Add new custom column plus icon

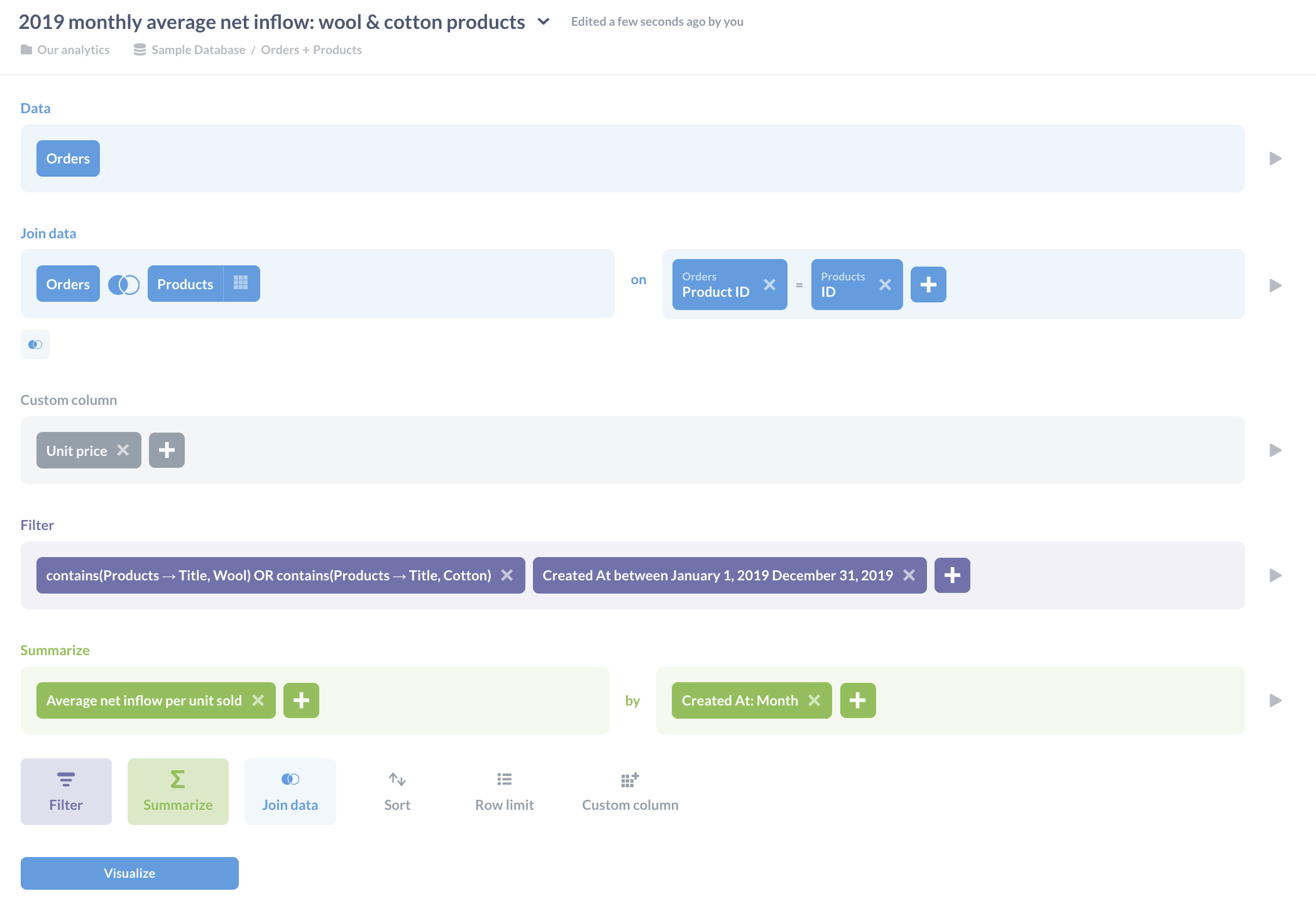coord(167,450)
